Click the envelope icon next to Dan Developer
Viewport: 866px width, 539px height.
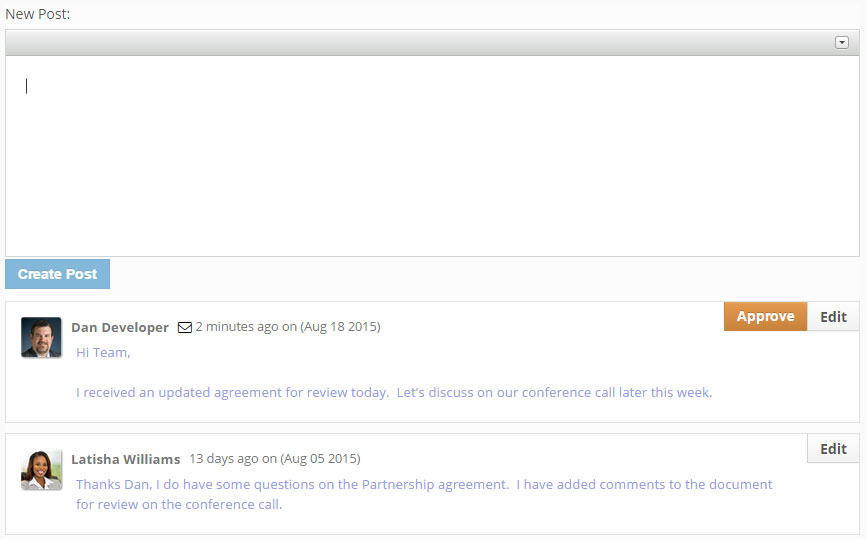(x=184, y=327)
